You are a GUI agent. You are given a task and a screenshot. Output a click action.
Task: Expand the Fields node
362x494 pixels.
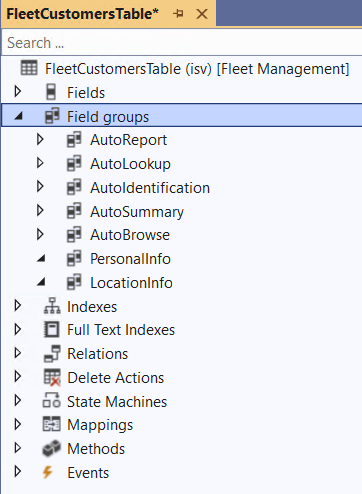pyautogui.click(x=18, y=92)
